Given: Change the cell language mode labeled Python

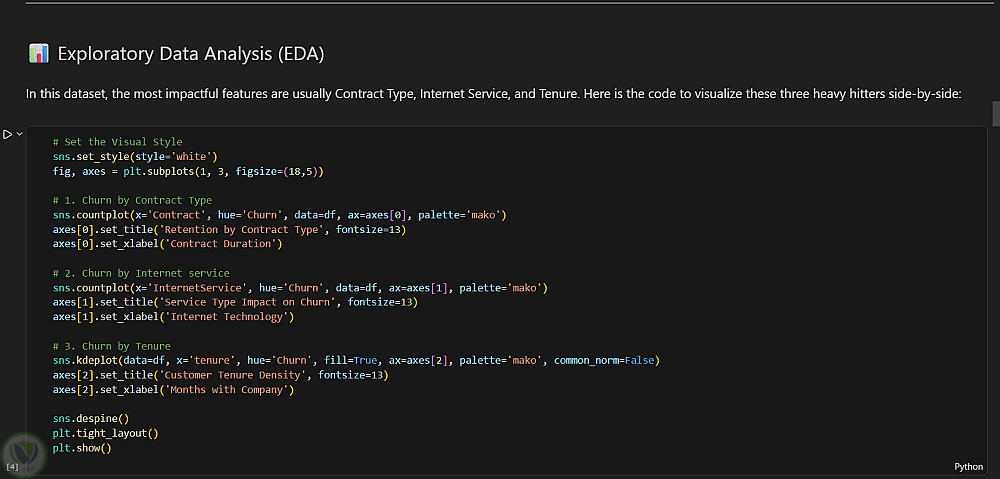Looking at the screenshot, I should coord(968,467).
